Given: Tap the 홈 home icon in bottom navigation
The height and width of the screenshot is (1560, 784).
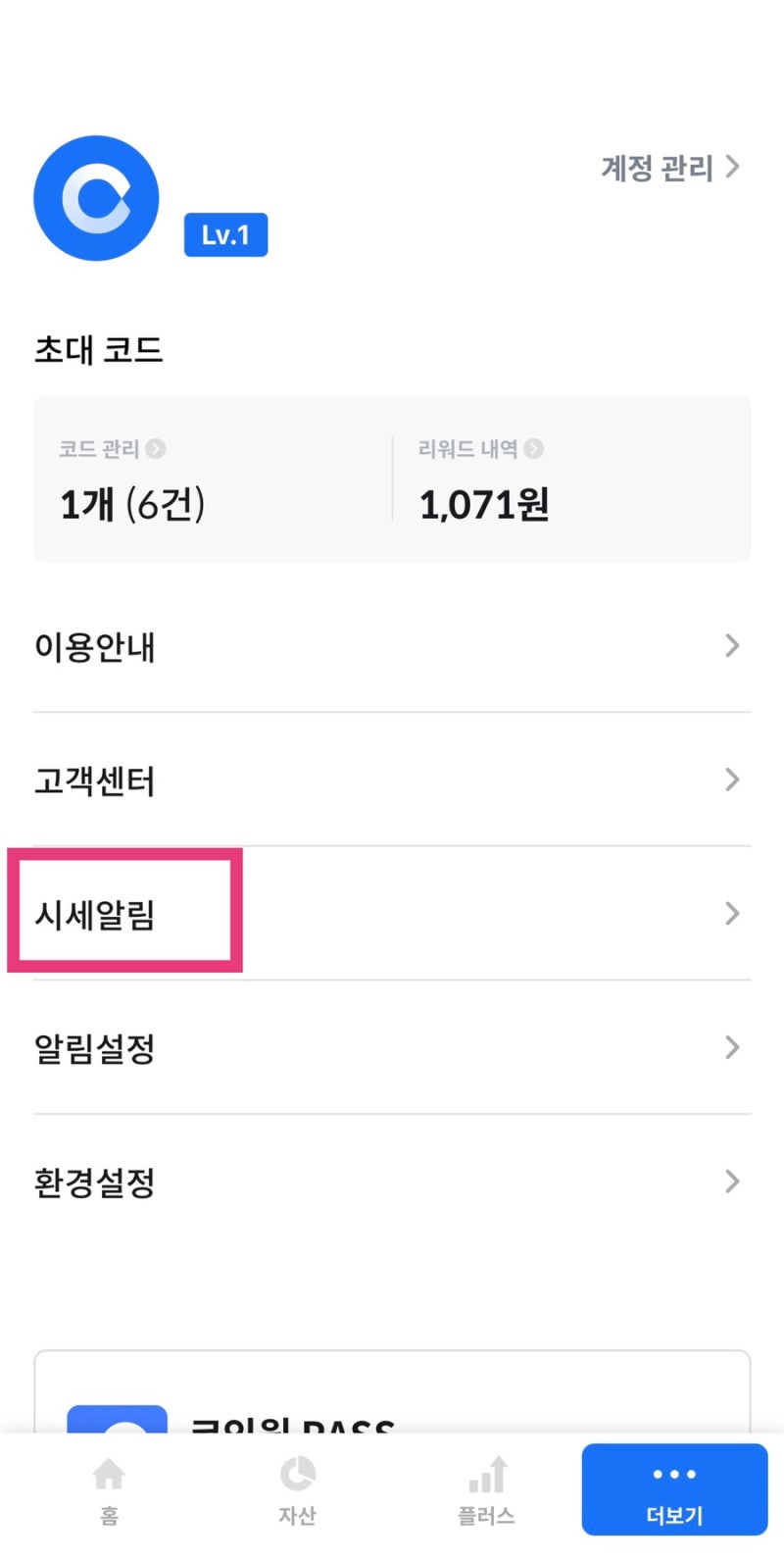Looking at the screenshot, I should click(x=108, y=1473).
